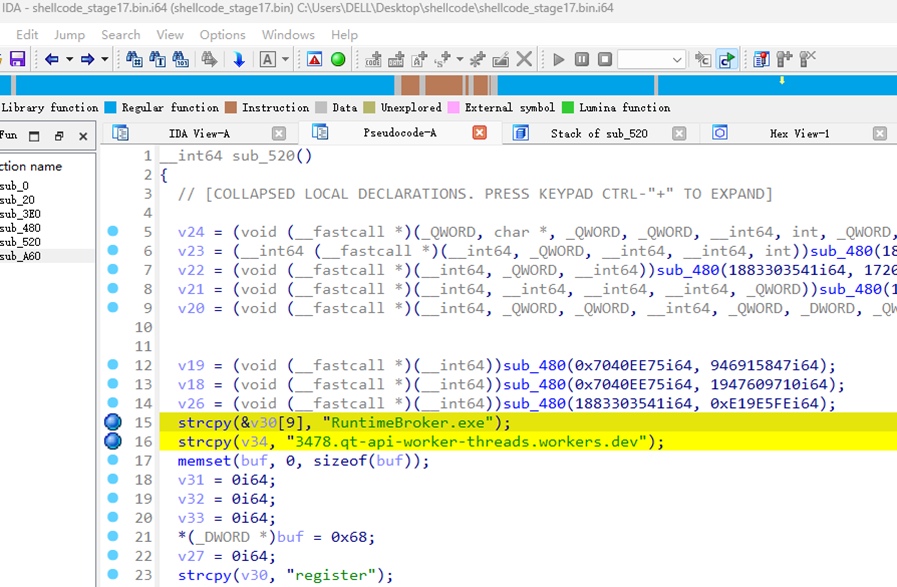
Task: Pause the debugger process
Action: point(582,59)
